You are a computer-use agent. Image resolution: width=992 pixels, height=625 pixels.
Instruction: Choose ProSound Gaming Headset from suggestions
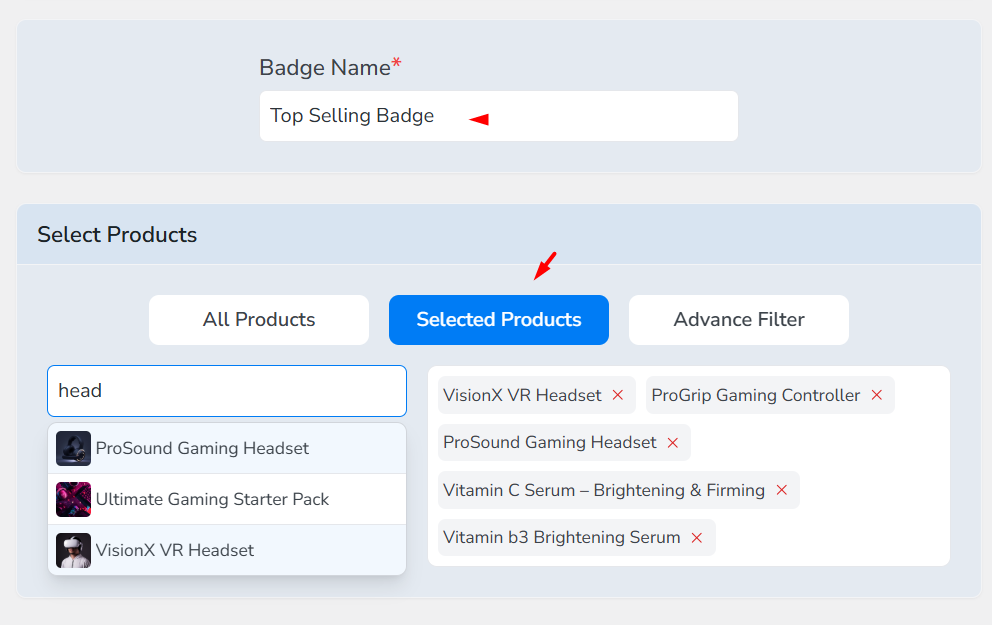coord(202,448)
